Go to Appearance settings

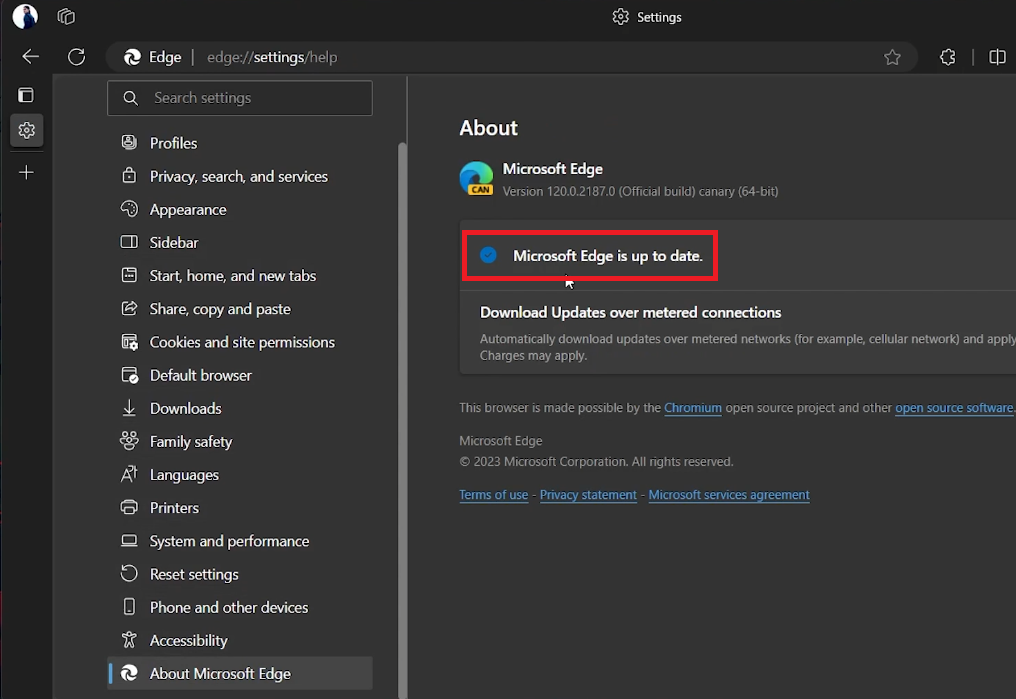coord(240,209)
